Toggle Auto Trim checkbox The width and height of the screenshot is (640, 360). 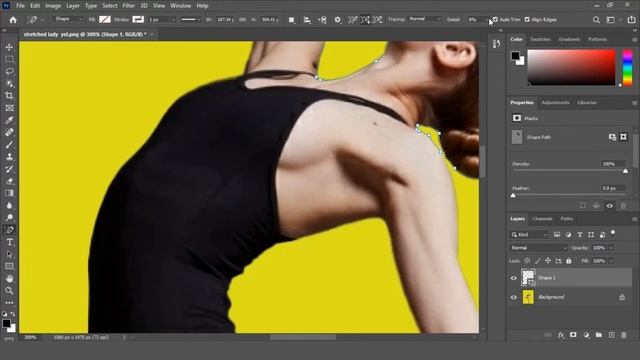496,20
